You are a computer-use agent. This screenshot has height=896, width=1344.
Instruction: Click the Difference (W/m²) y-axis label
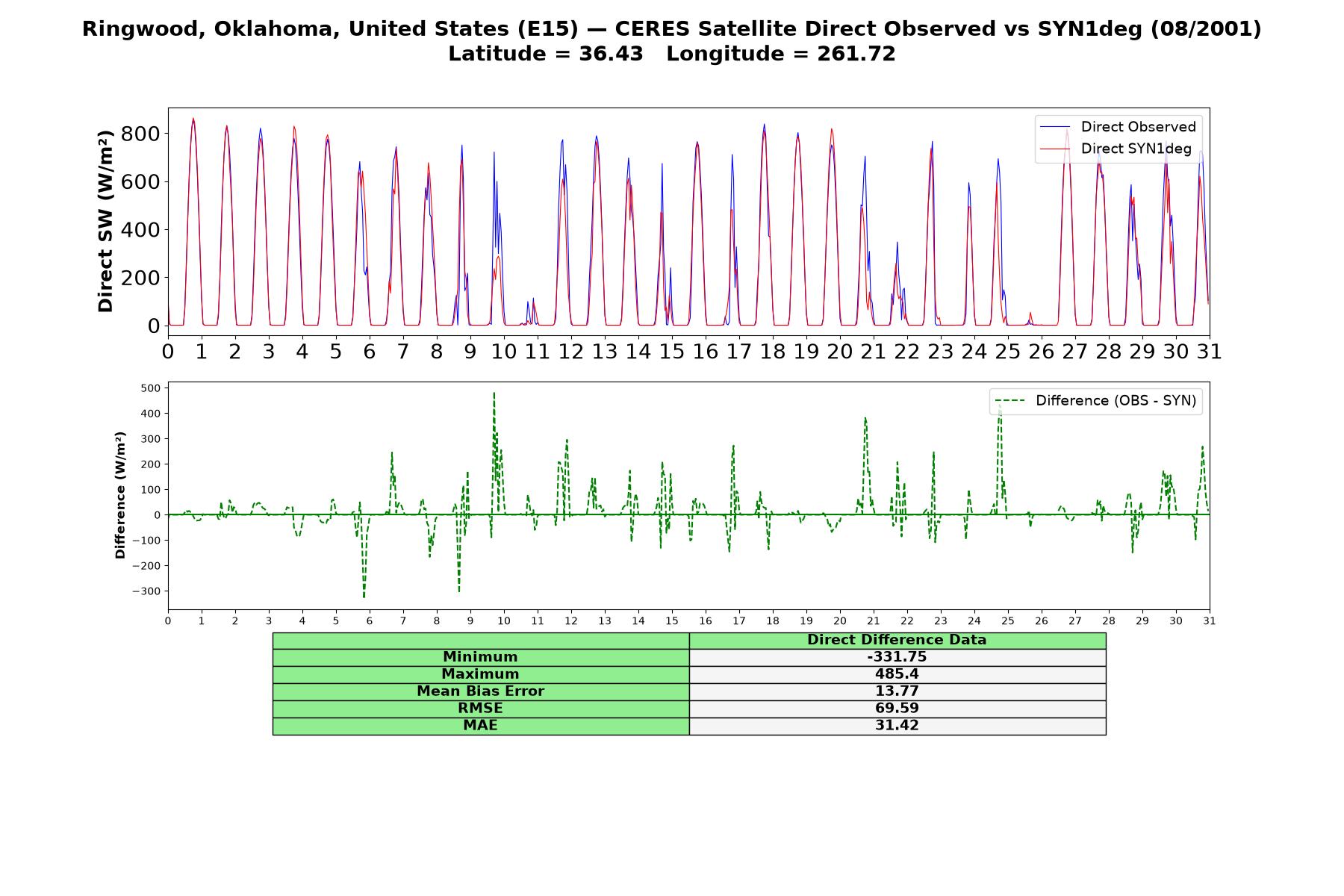[120, 495]
